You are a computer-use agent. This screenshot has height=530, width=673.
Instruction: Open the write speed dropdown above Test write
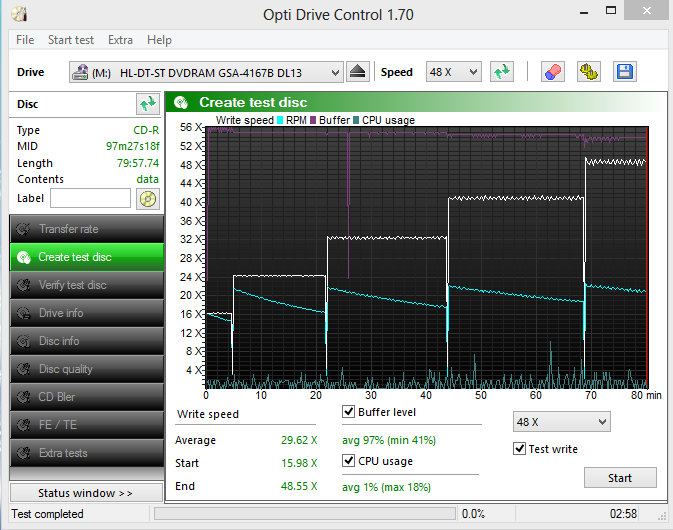click(x=561, y=422)
